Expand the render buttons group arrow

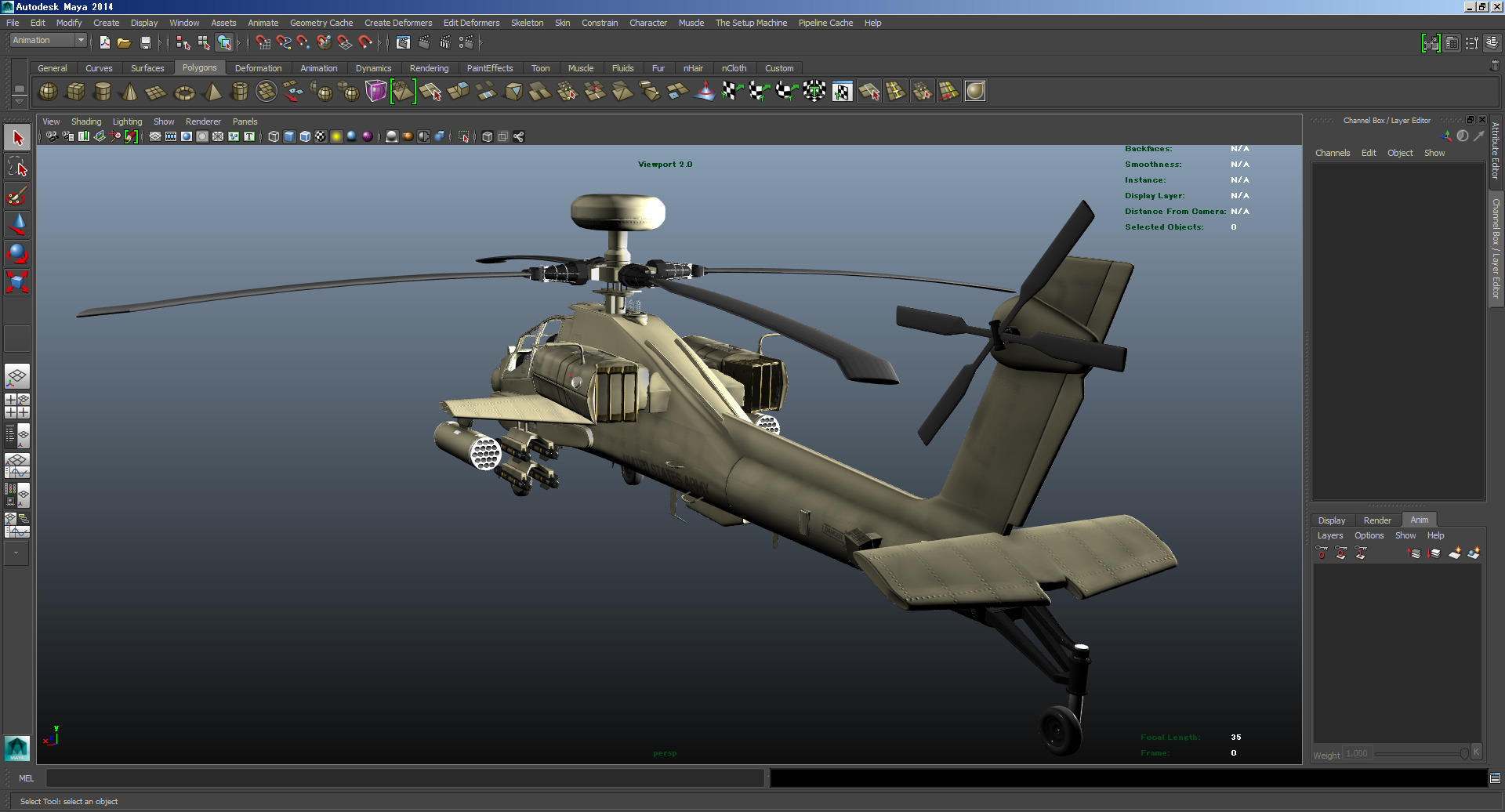[480, 42]
